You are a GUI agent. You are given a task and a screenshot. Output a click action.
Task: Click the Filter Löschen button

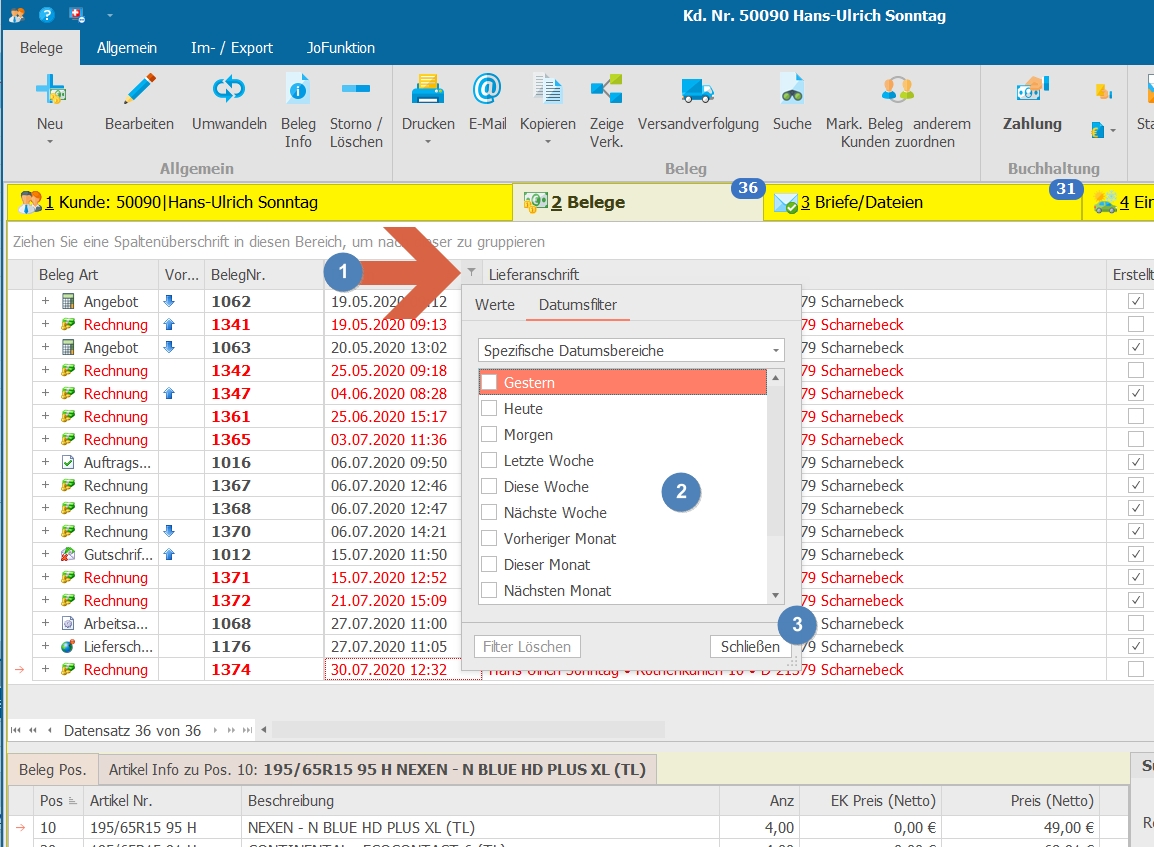(x=527, y=646)
